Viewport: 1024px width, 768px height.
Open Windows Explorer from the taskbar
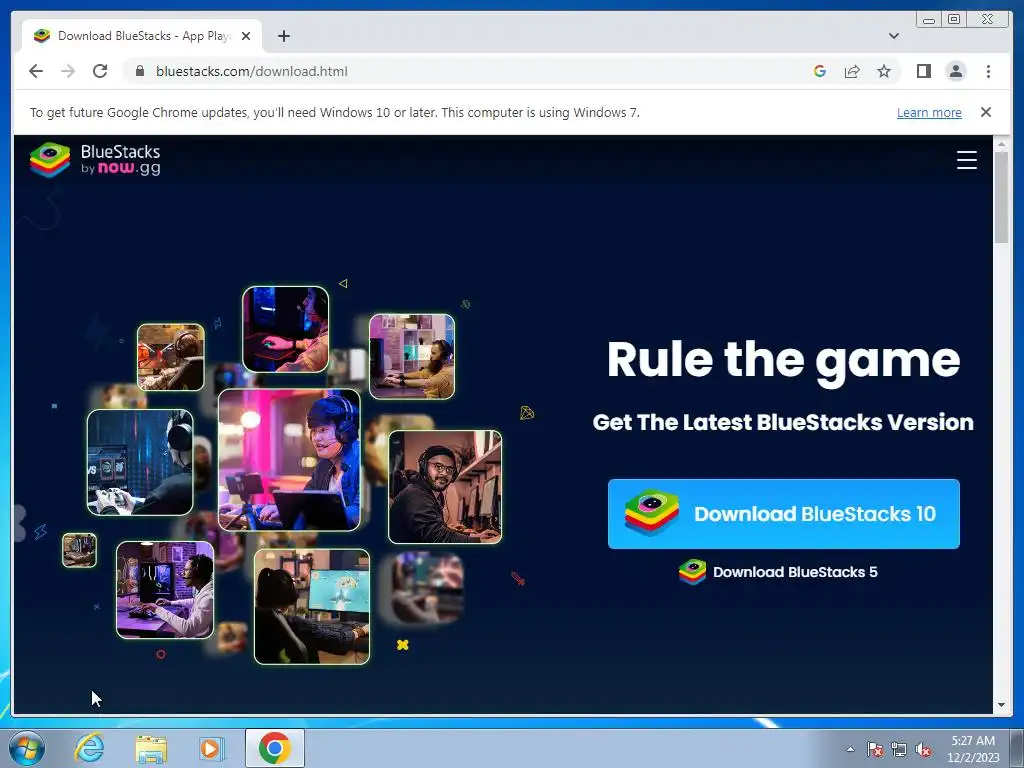pos(151,748)
